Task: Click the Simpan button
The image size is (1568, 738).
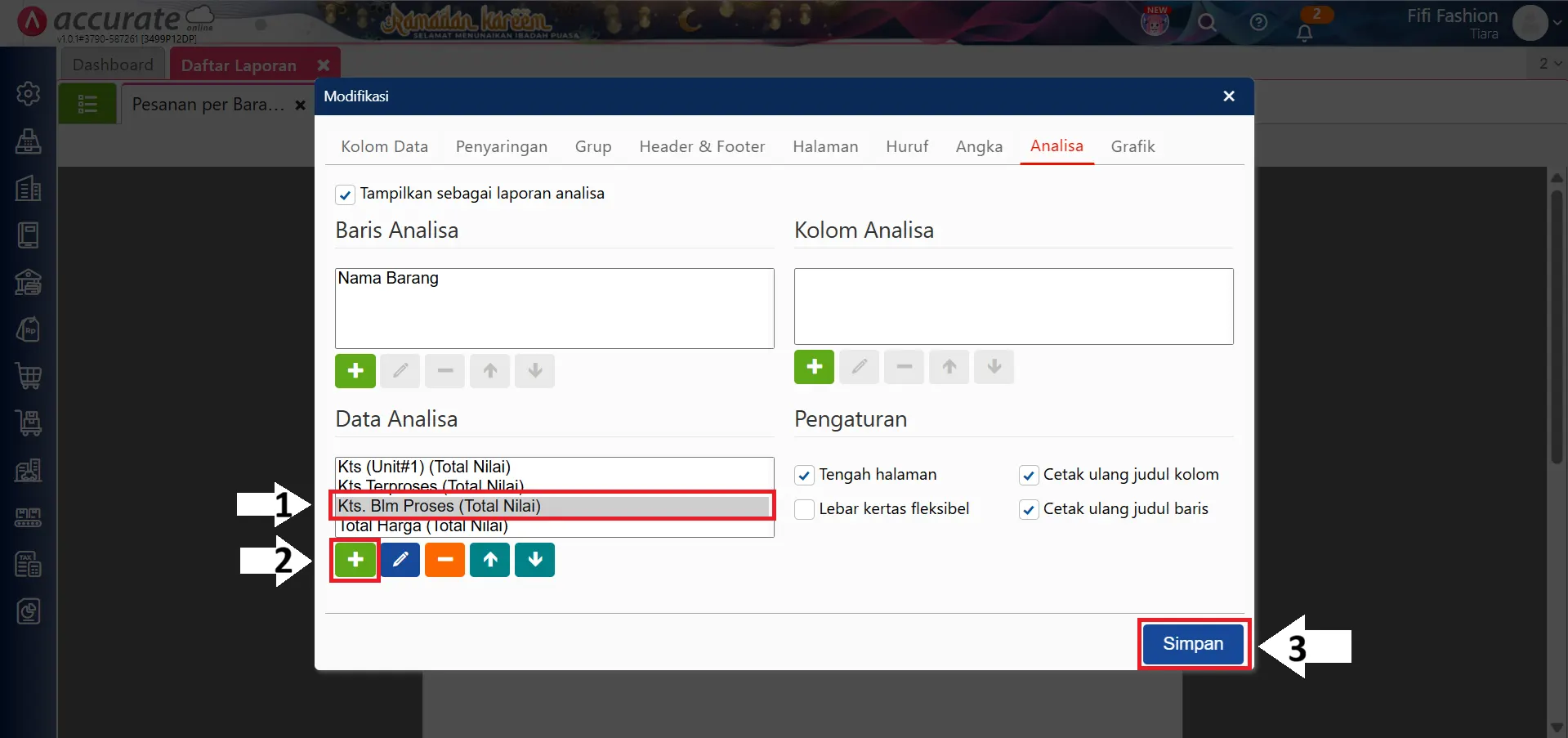Action: (1192, 644)
